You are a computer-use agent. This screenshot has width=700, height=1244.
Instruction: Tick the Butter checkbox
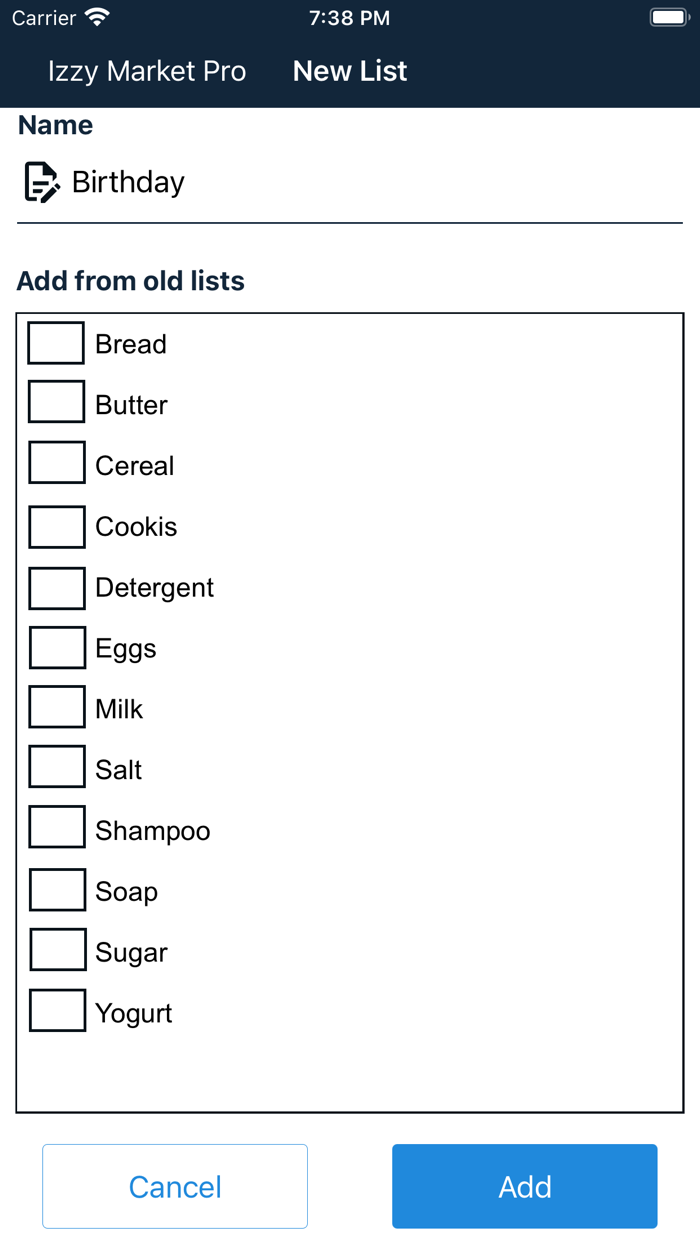(x=56, y=403)
